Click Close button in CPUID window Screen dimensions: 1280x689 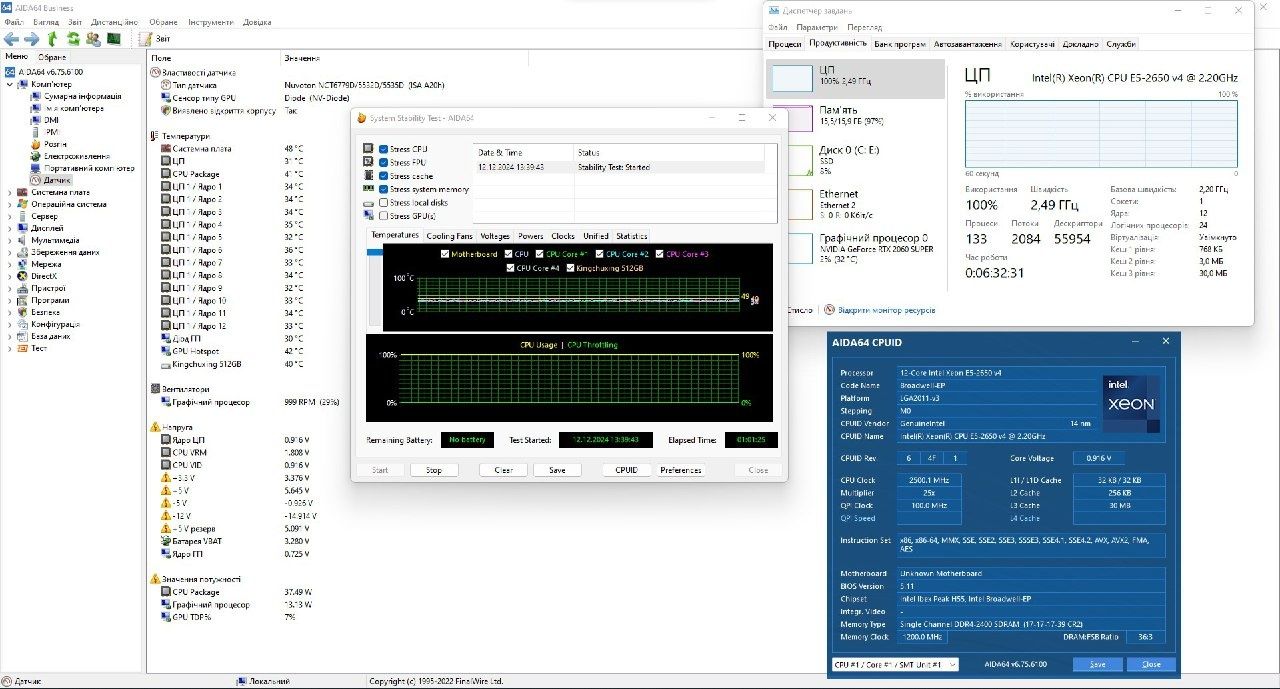[x=1151, y=664]
